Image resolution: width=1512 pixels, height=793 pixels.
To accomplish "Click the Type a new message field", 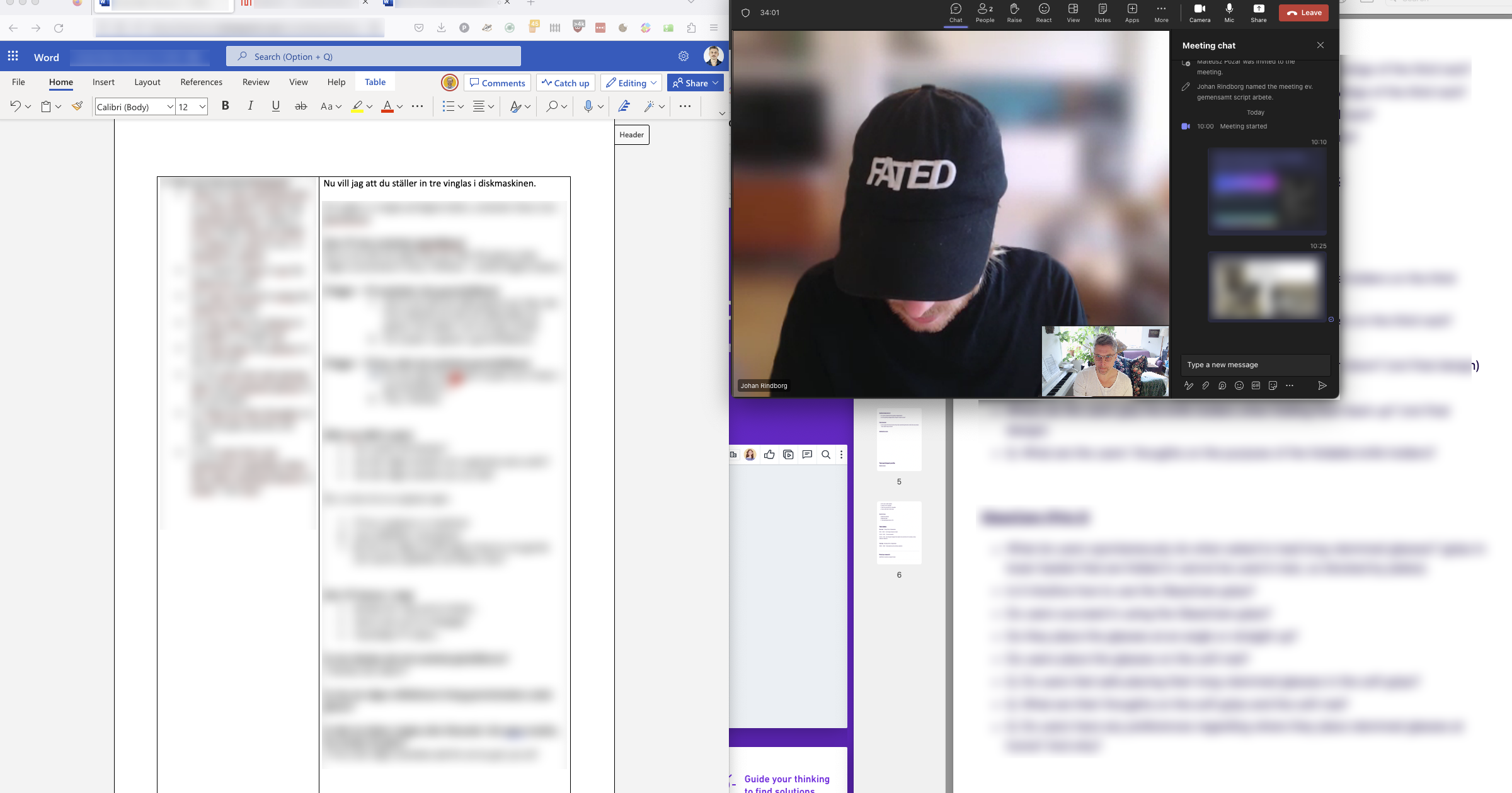I will [1255, 365].
